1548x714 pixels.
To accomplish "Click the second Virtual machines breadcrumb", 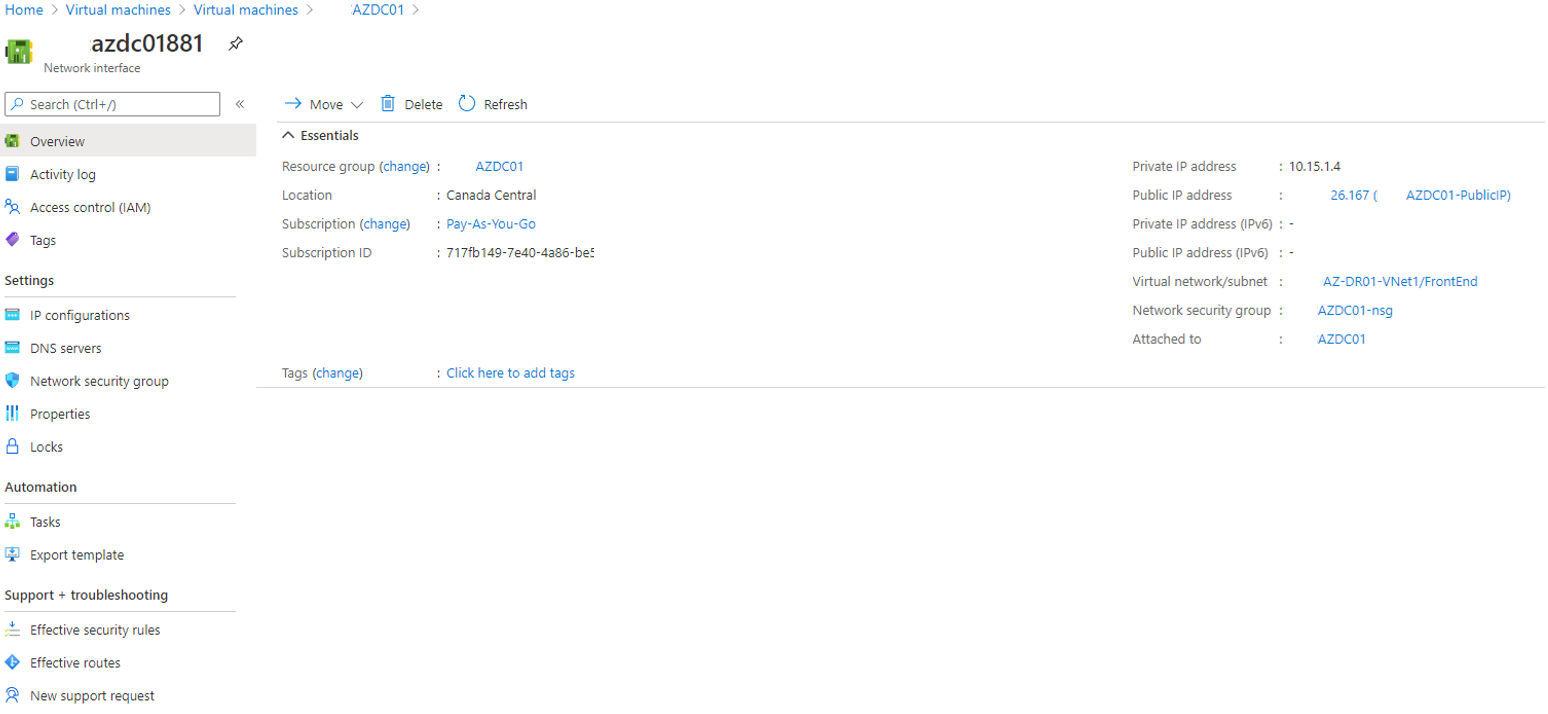I will [246, 10].
